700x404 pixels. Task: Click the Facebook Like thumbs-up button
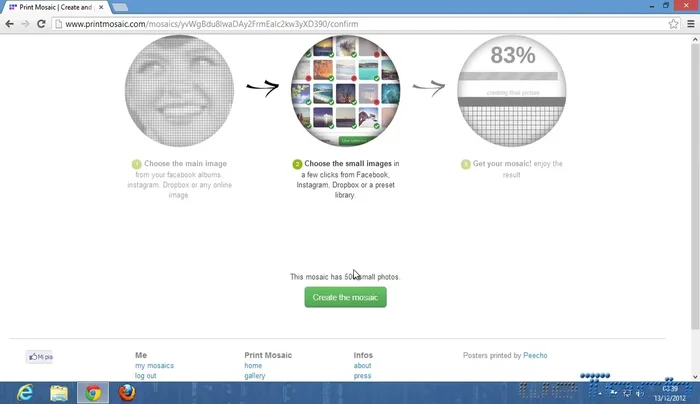[40, 357]
